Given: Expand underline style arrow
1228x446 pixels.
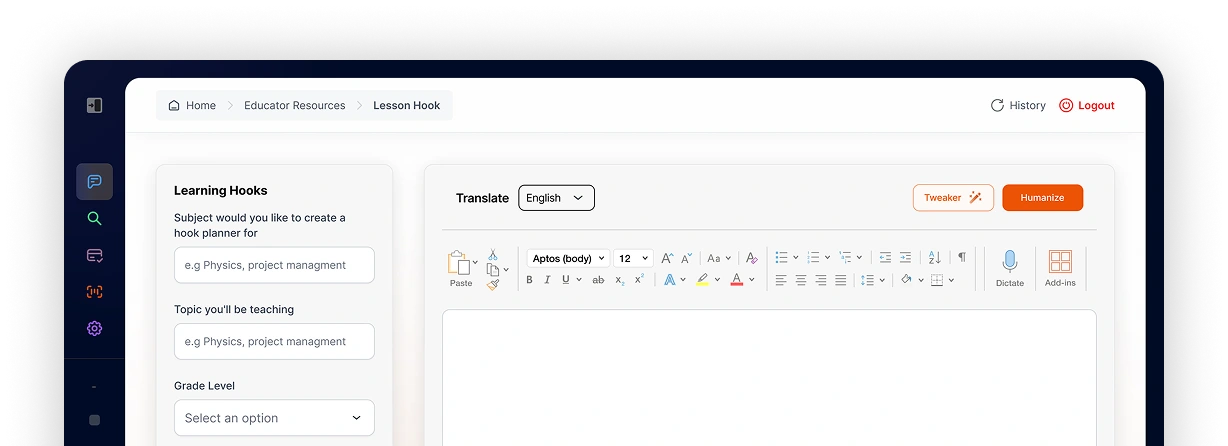Looking at the screenshot, I should (x=579, y=280).
